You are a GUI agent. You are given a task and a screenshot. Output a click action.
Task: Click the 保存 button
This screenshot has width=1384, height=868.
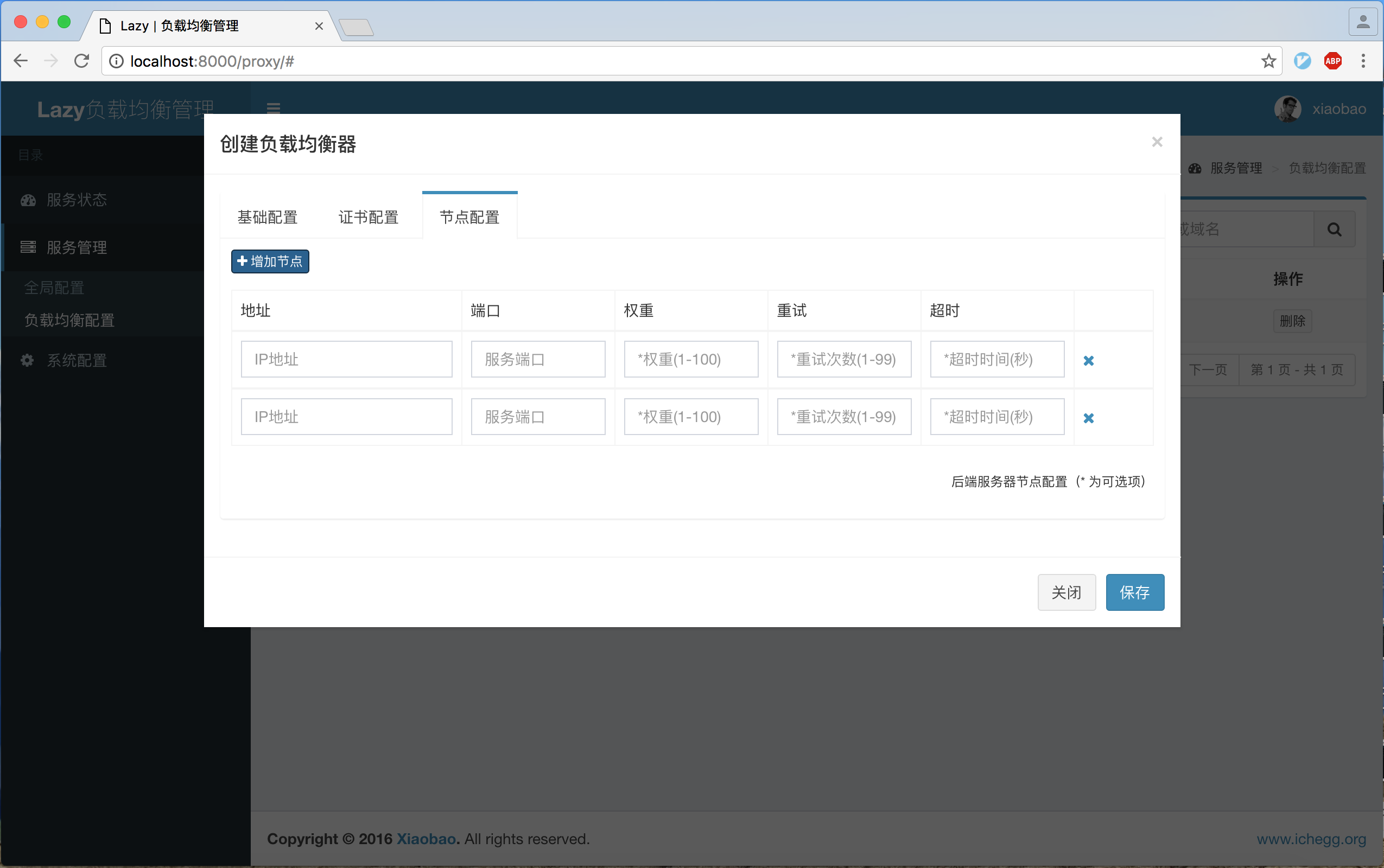point(1134,592)
